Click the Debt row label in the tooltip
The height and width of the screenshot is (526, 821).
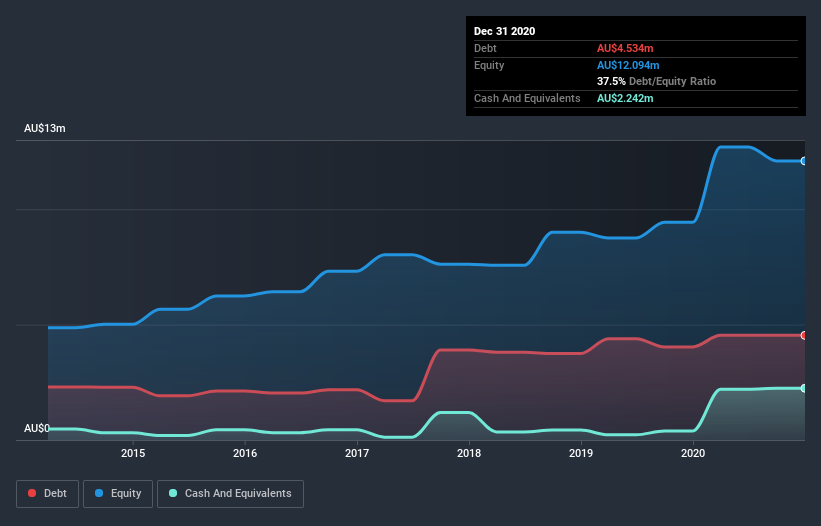(485, 49)
